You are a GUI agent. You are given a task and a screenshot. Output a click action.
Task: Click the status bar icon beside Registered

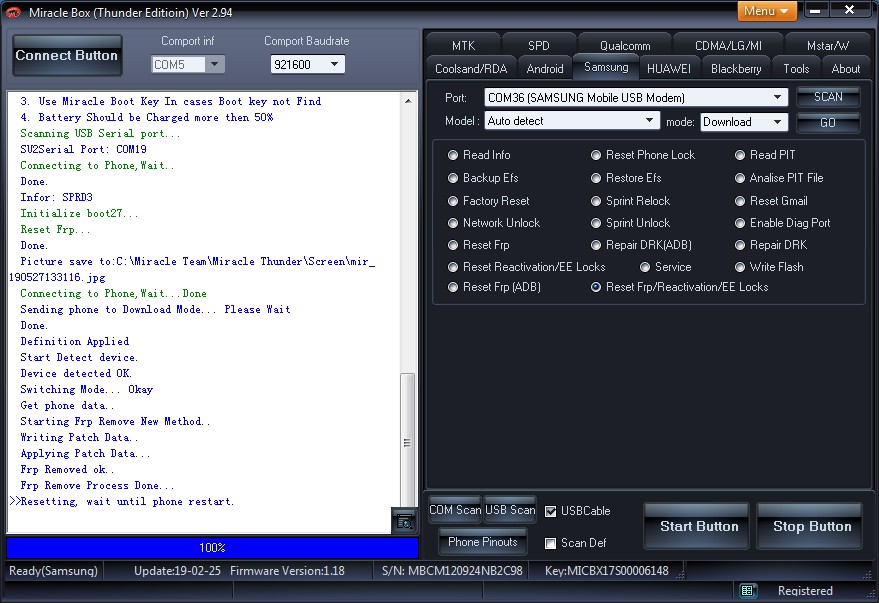[747, 591]
